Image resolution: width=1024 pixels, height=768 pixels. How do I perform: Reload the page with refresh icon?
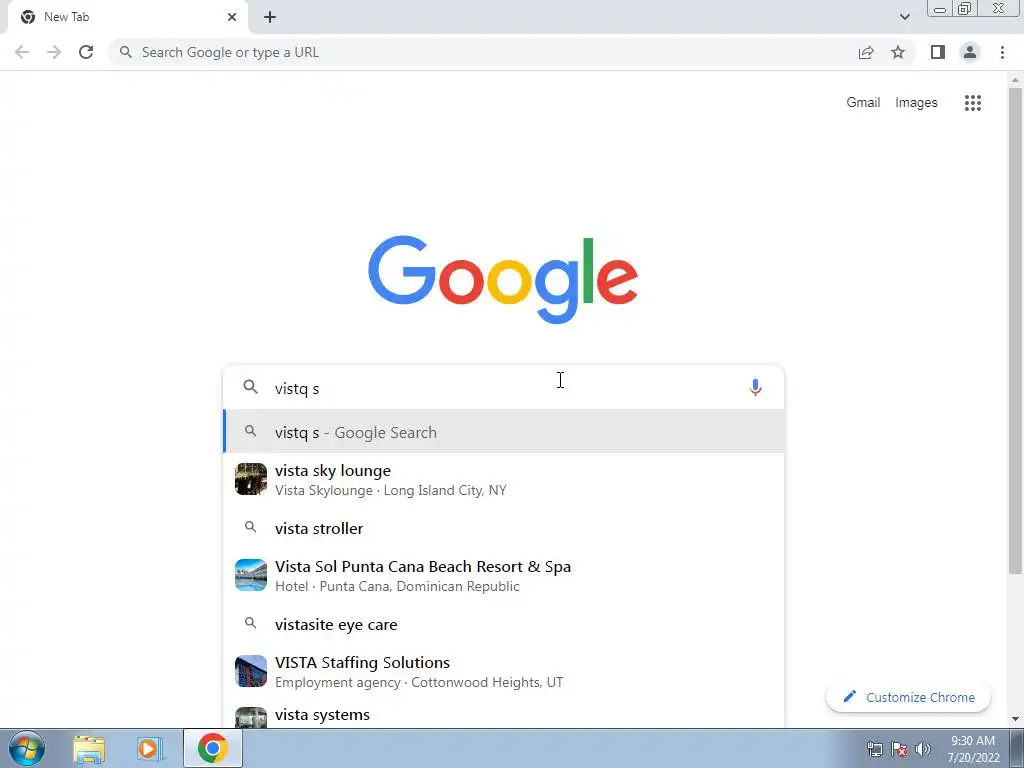[x=86, y=52]
